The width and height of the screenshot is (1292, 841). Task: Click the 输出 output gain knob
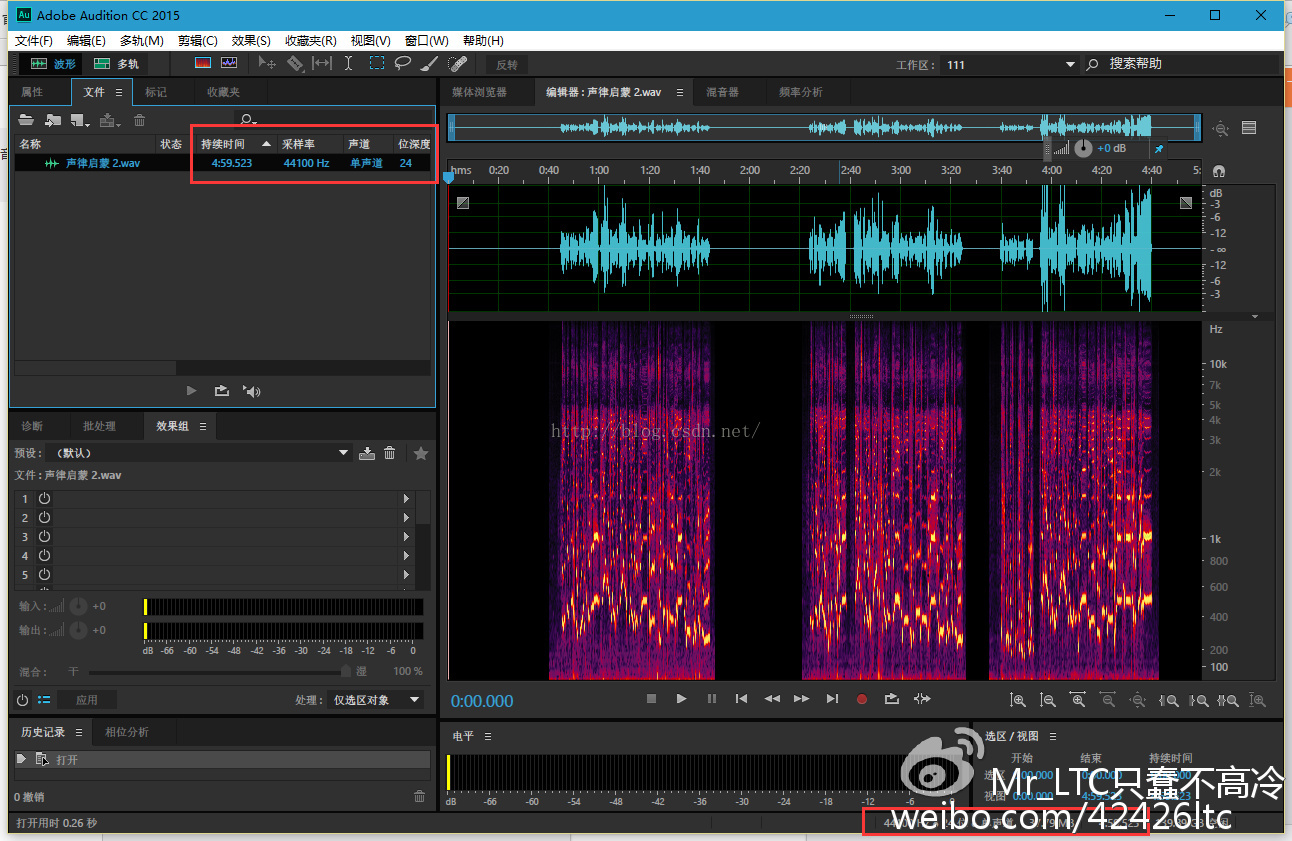[x=78, y=630]
